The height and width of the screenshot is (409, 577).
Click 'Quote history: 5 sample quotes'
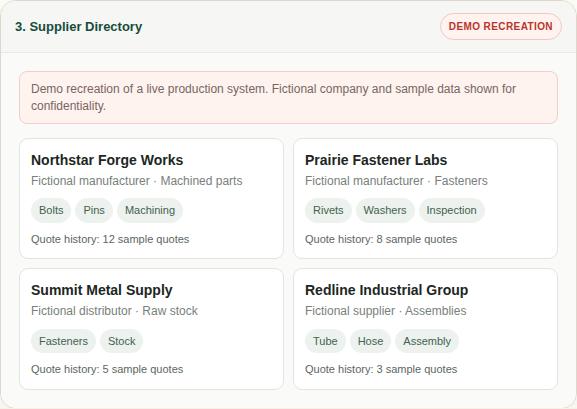click(x=107, y=369)
